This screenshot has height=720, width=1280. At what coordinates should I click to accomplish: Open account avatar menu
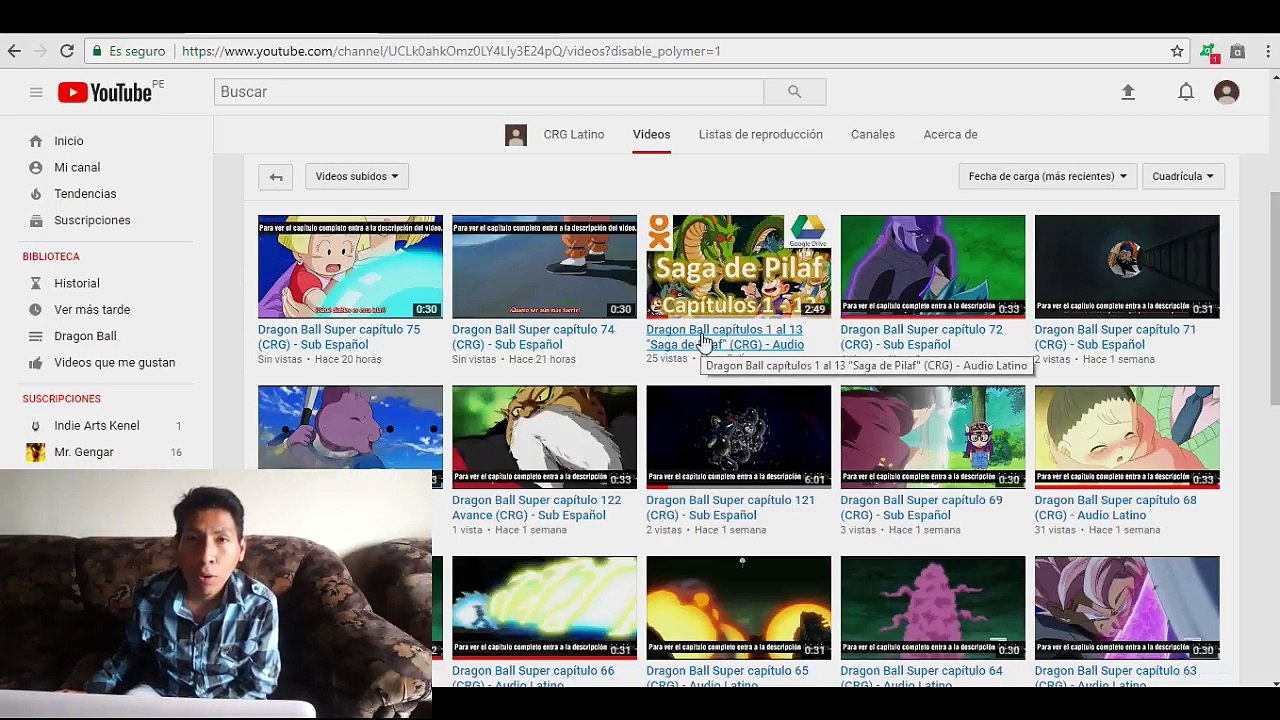[1226, 92]
